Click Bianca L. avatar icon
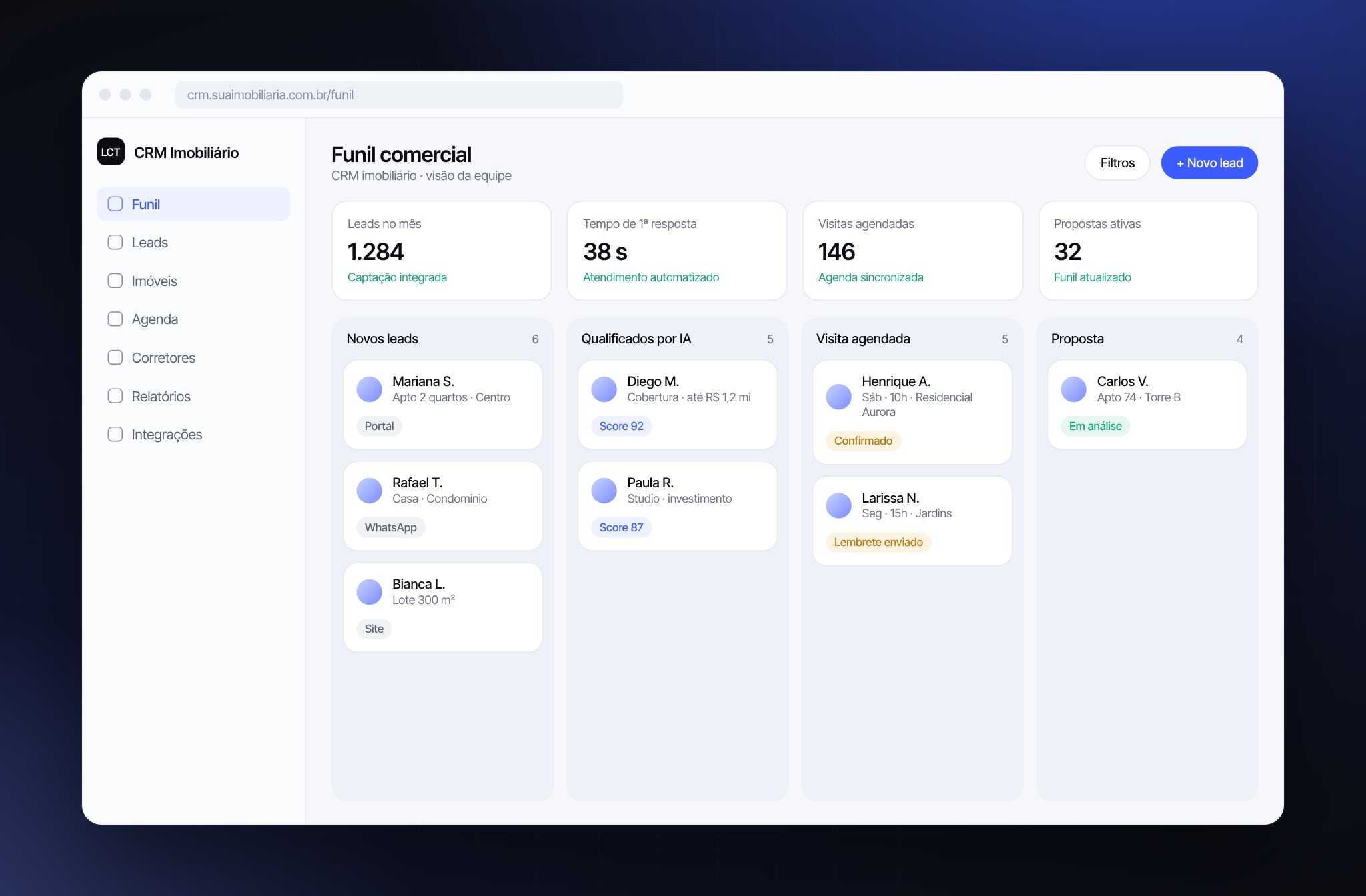The height and width of the screenshot is (896, 1366). tap(370, 592)
